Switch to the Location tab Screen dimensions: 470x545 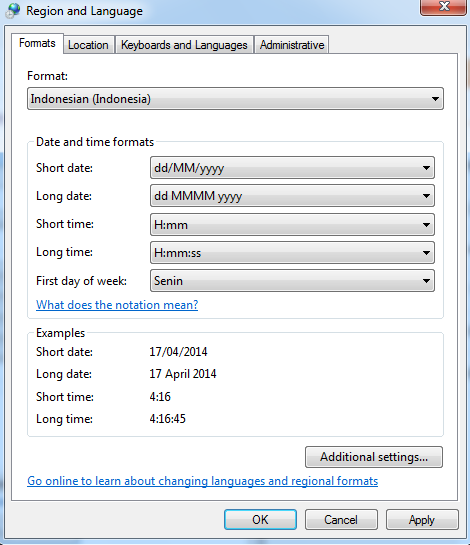tap(88, 45)
